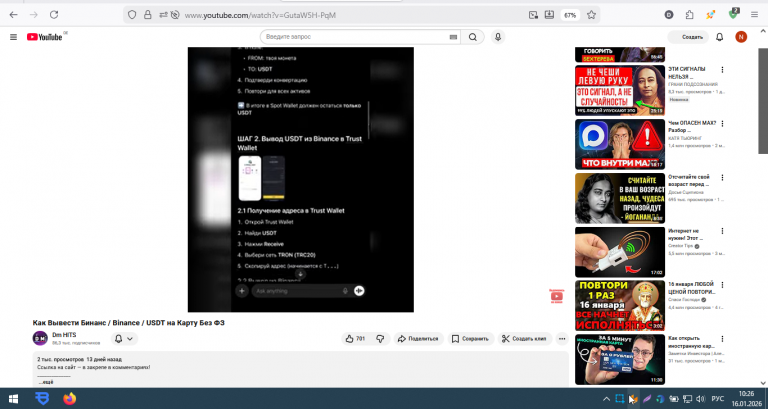Click the purple feather tray icon

(x=647, y=399)
